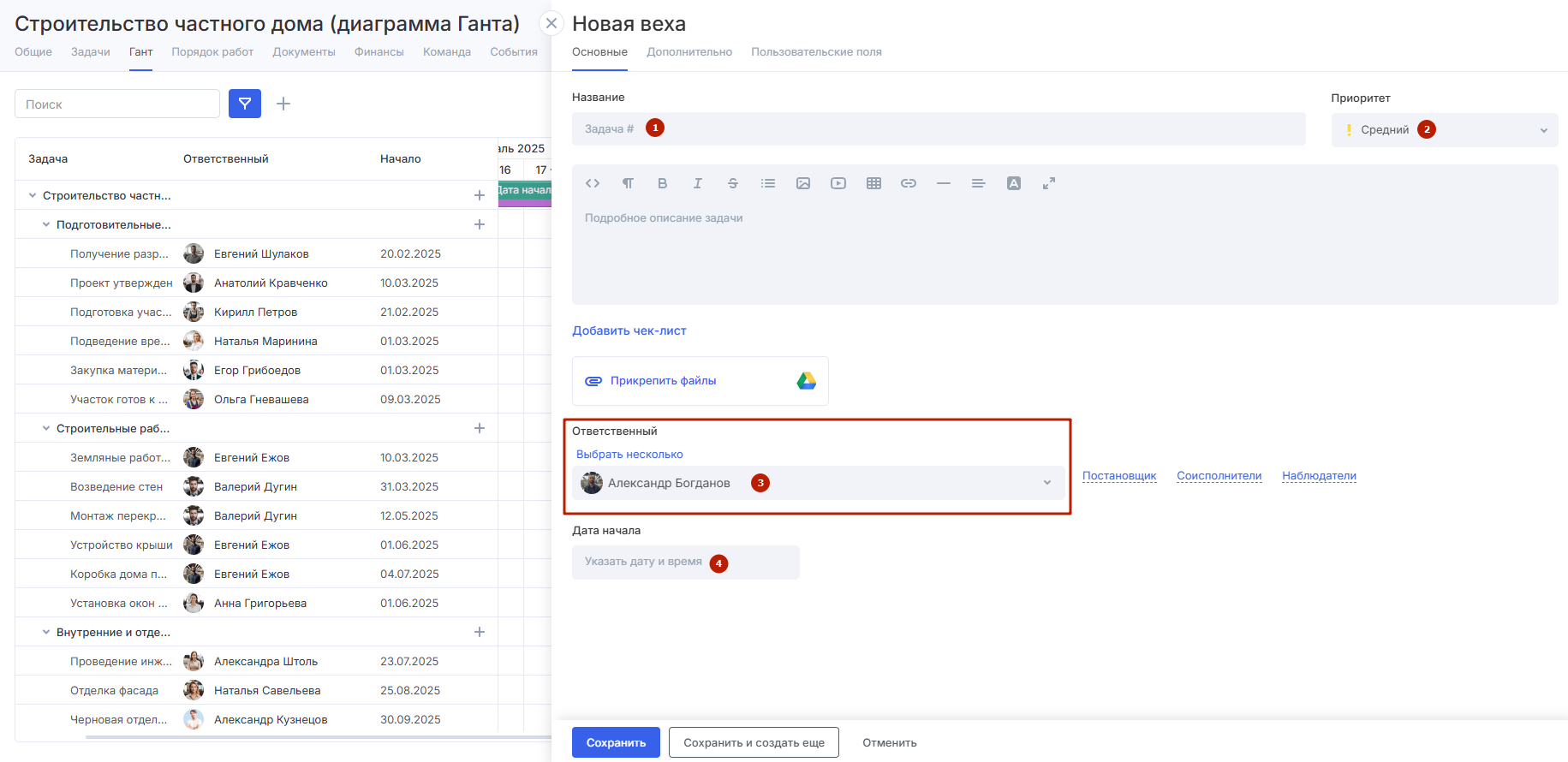Open Порядок работ tab
Image resolution: width=1568 pixels, height=762 pixels.
[x=212, y=52]
